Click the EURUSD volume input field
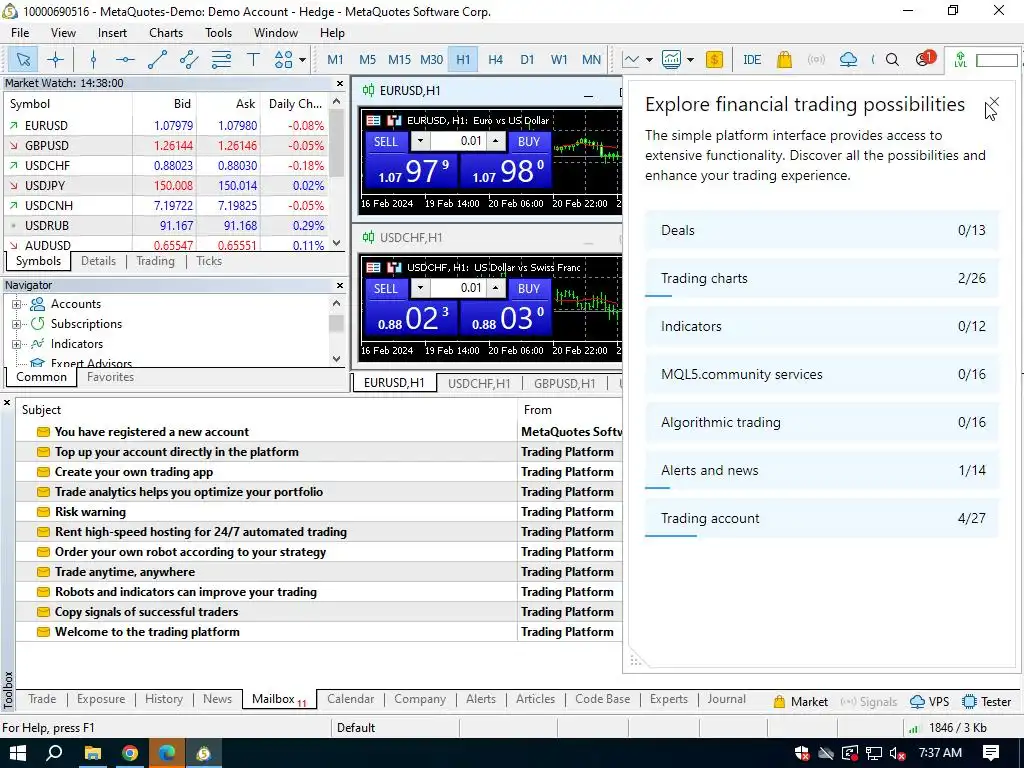This screenshot has height=768, width=1024. [x=458, y=141]
